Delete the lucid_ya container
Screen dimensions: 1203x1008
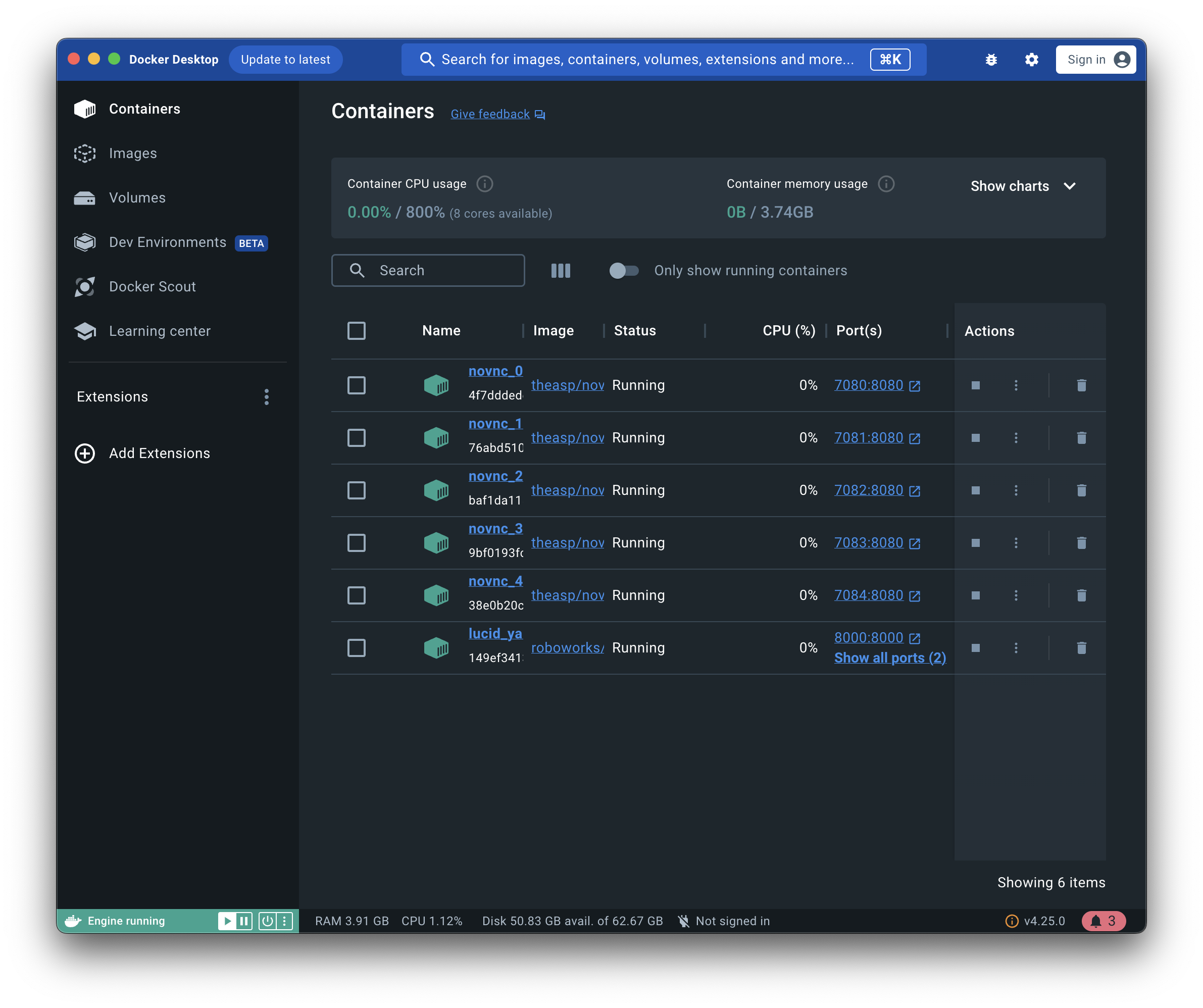coord(1081,648)
